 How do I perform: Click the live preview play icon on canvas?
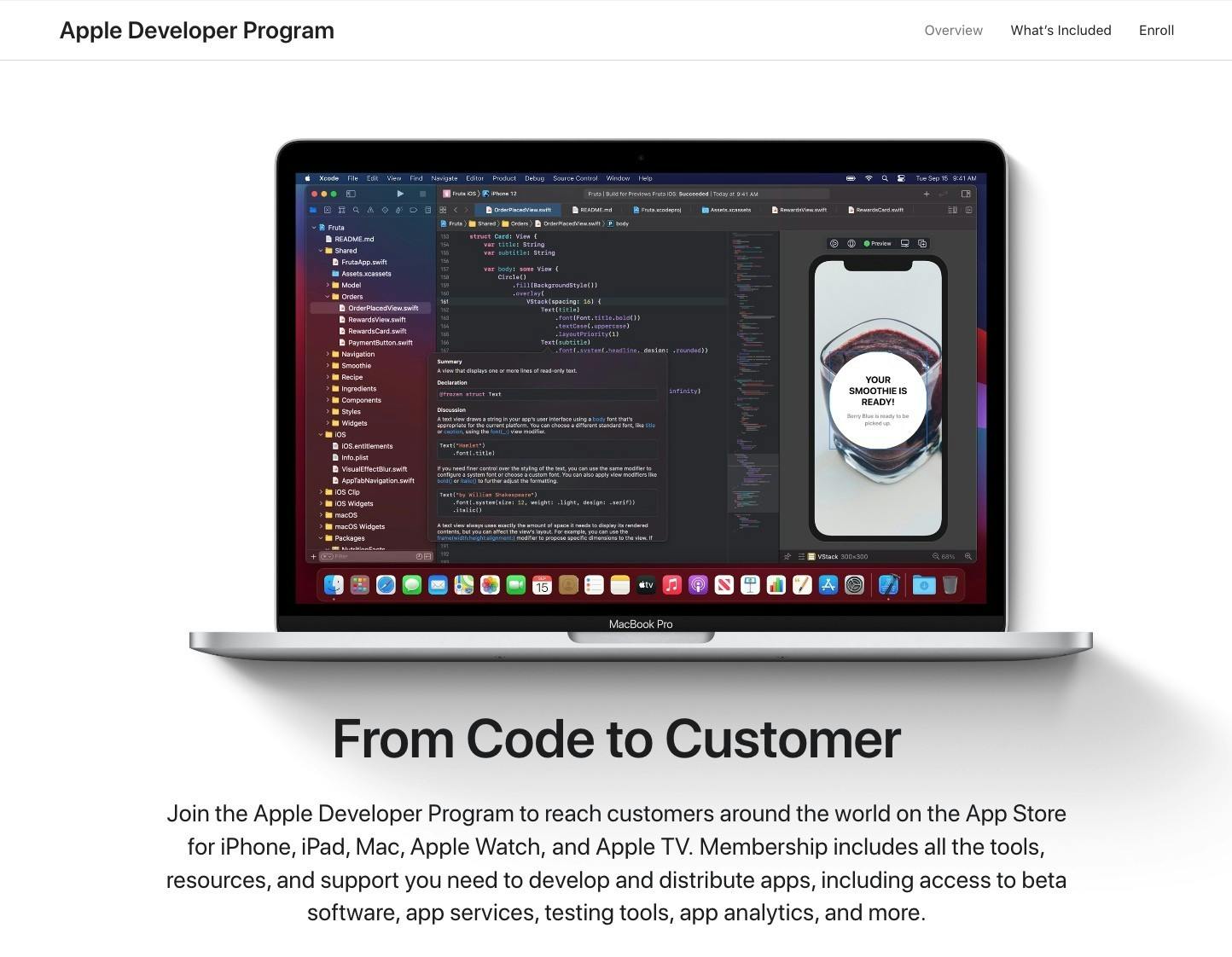(834, 243)
